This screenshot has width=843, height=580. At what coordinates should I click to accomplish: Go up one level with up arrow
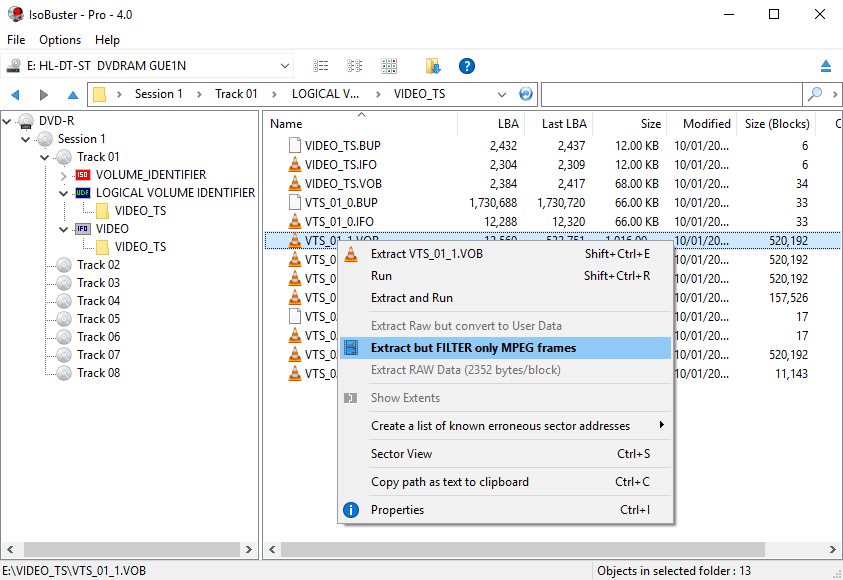click(x=73, y=95)
